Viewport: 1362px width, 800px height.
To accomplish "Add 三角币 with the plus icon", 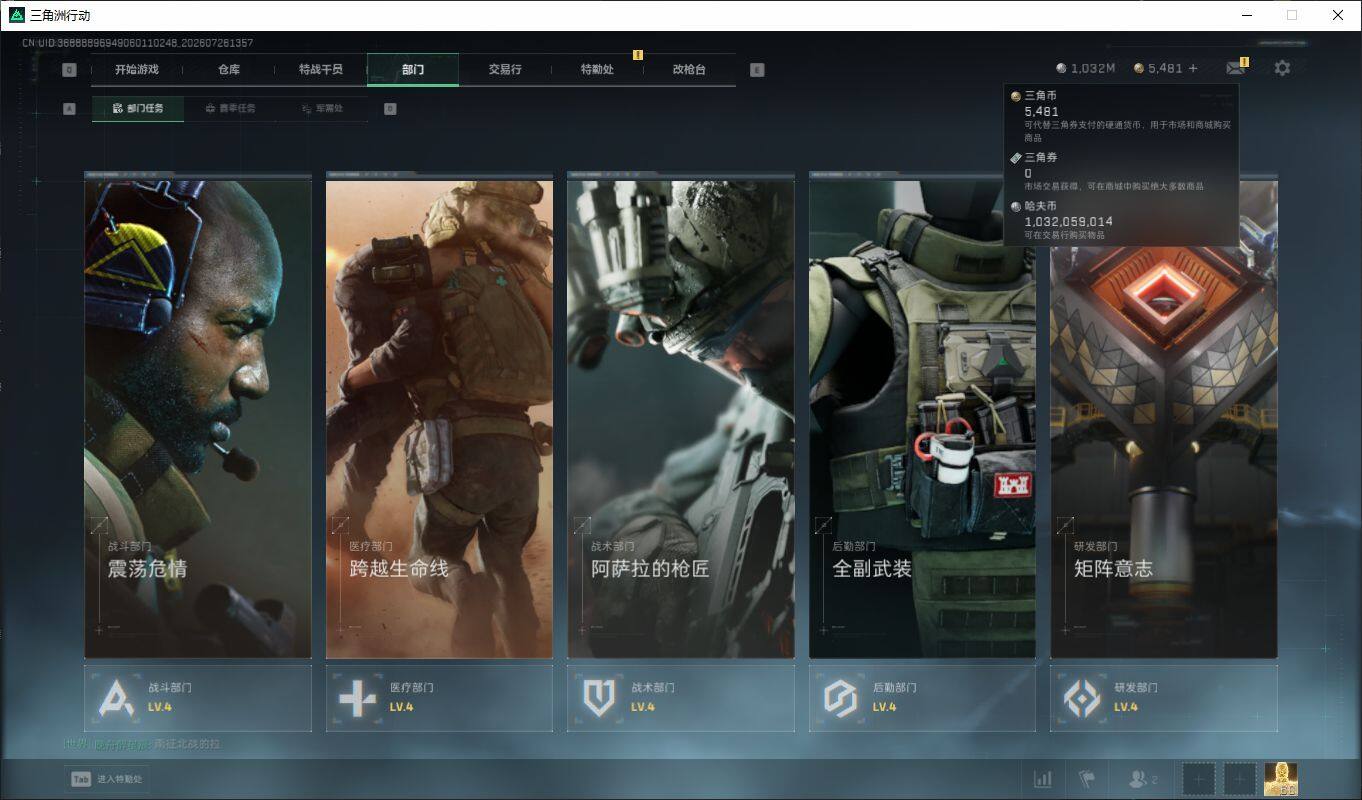I will [x=1193, y=68].
